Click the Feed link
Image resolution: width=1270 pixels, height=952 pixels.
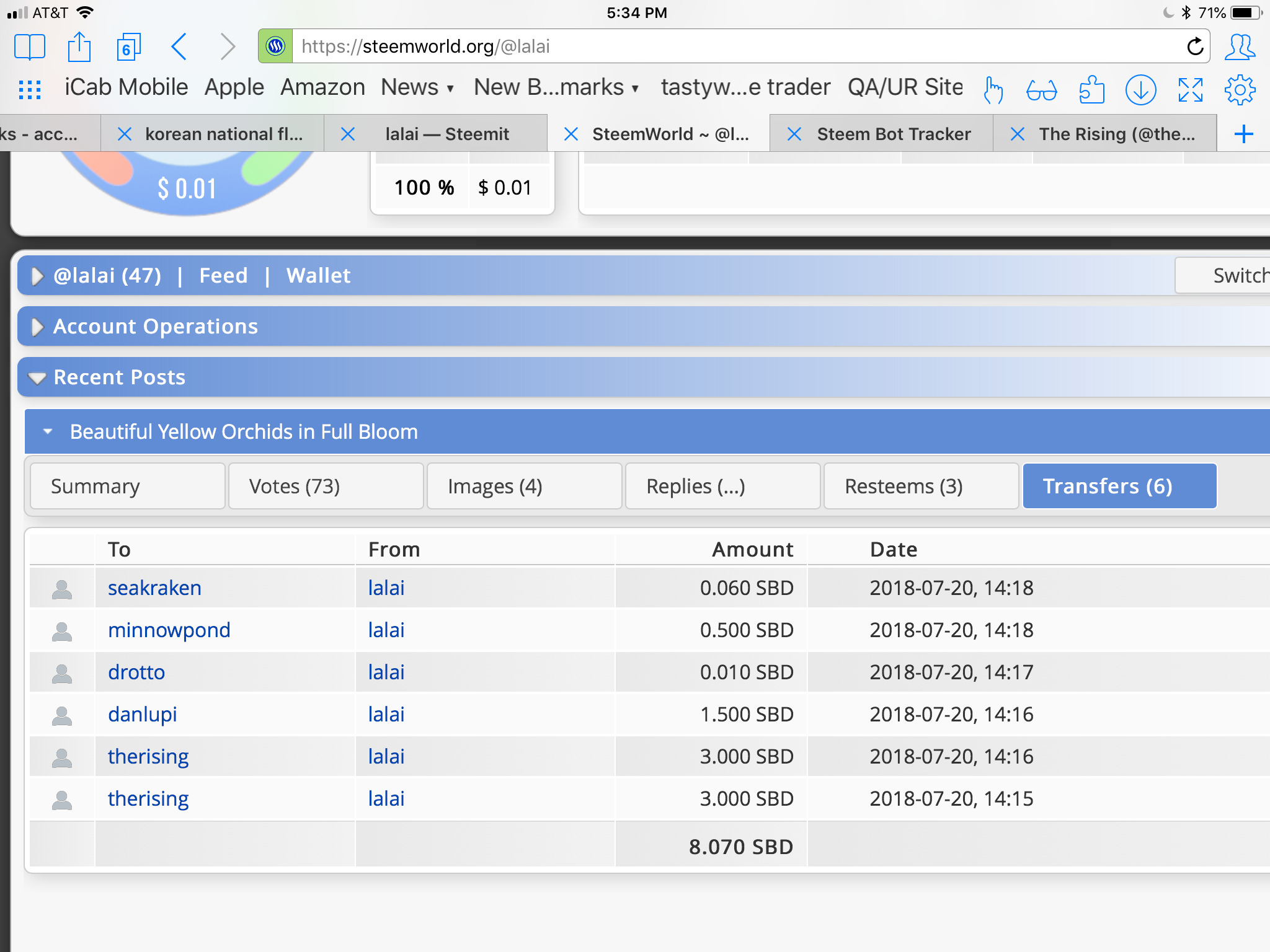223,275
